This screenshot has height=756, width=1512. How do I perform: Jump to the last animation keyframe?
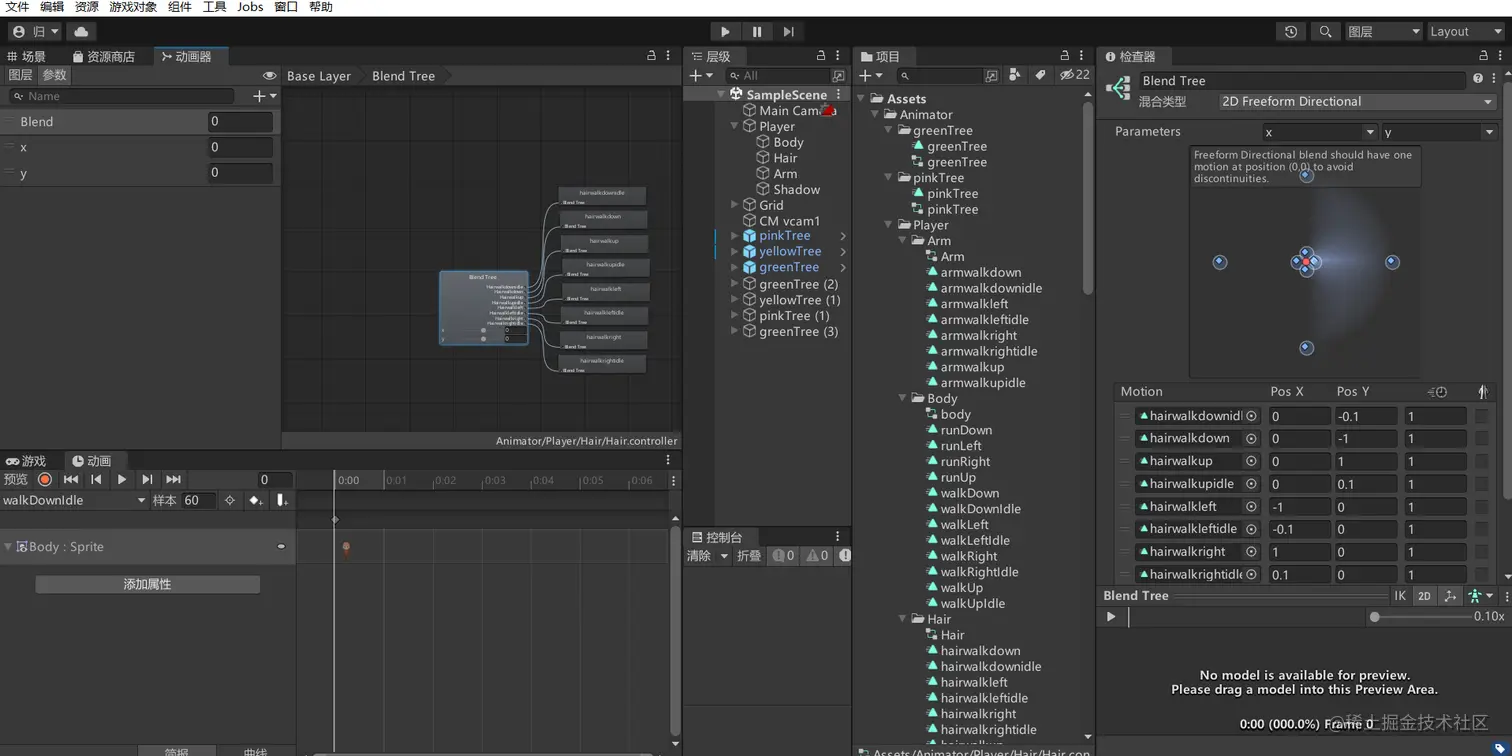[x=173, y=480]
